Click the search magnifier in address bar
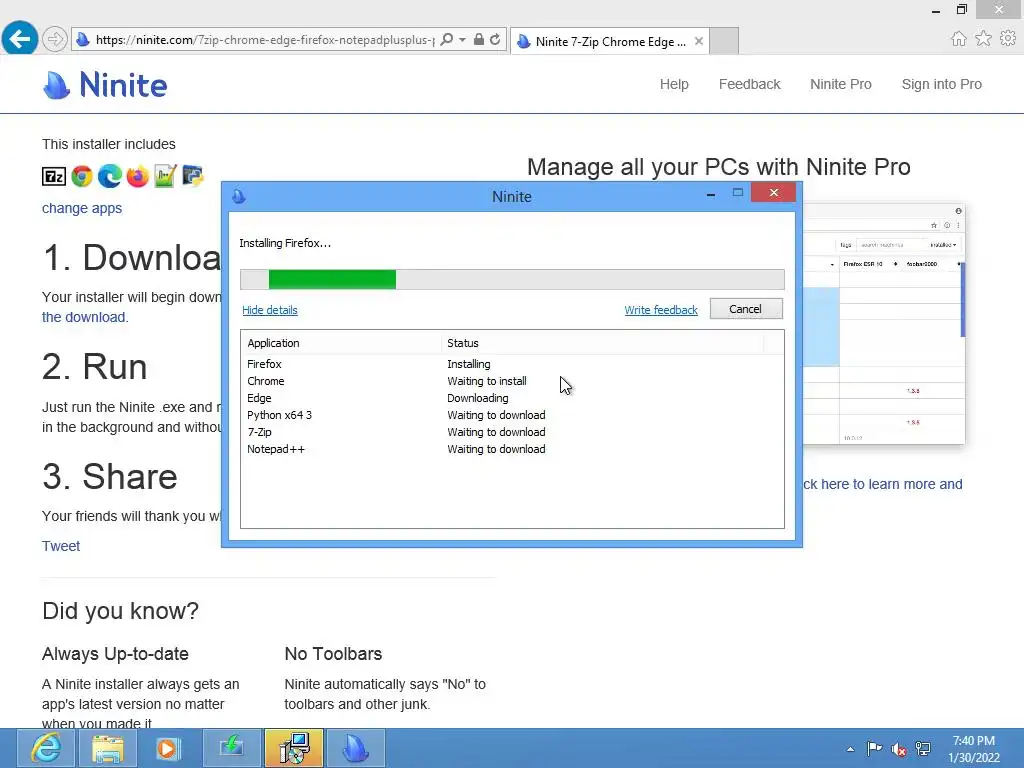Image resolution: width=1024 pixels, height=768 pixels. [x=447, y=40]
